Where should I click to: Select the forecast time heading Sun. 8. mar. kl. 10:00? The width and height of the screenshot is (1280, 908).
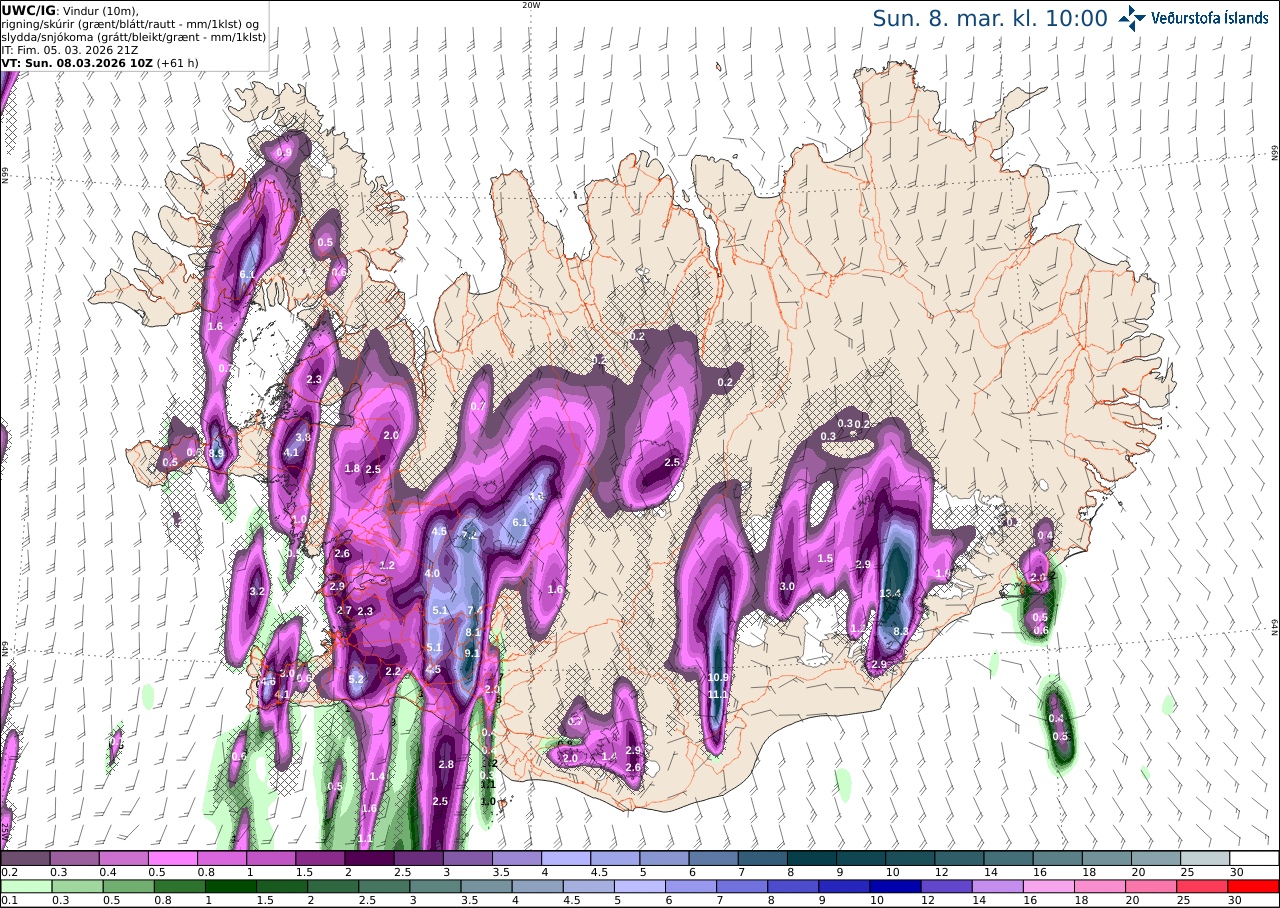point(990,19)
